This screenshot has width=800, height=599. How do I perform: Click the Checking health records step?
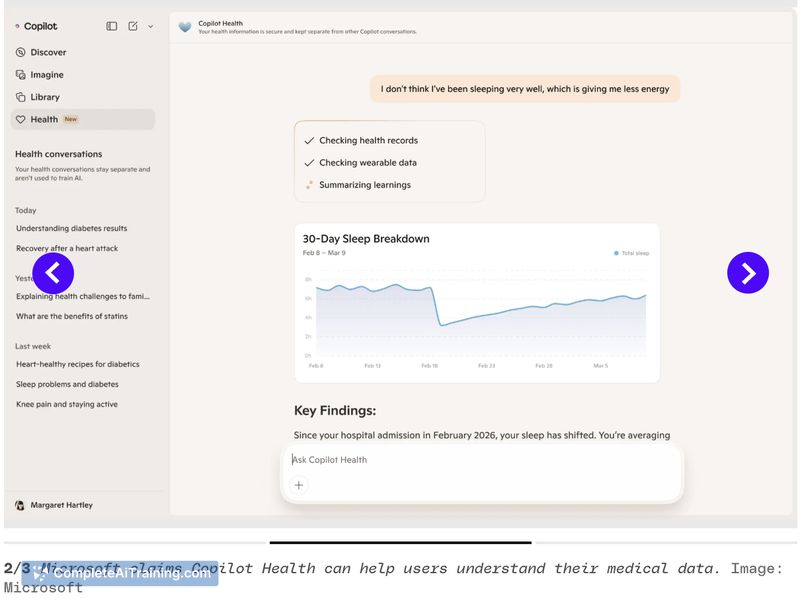[361, 140]
